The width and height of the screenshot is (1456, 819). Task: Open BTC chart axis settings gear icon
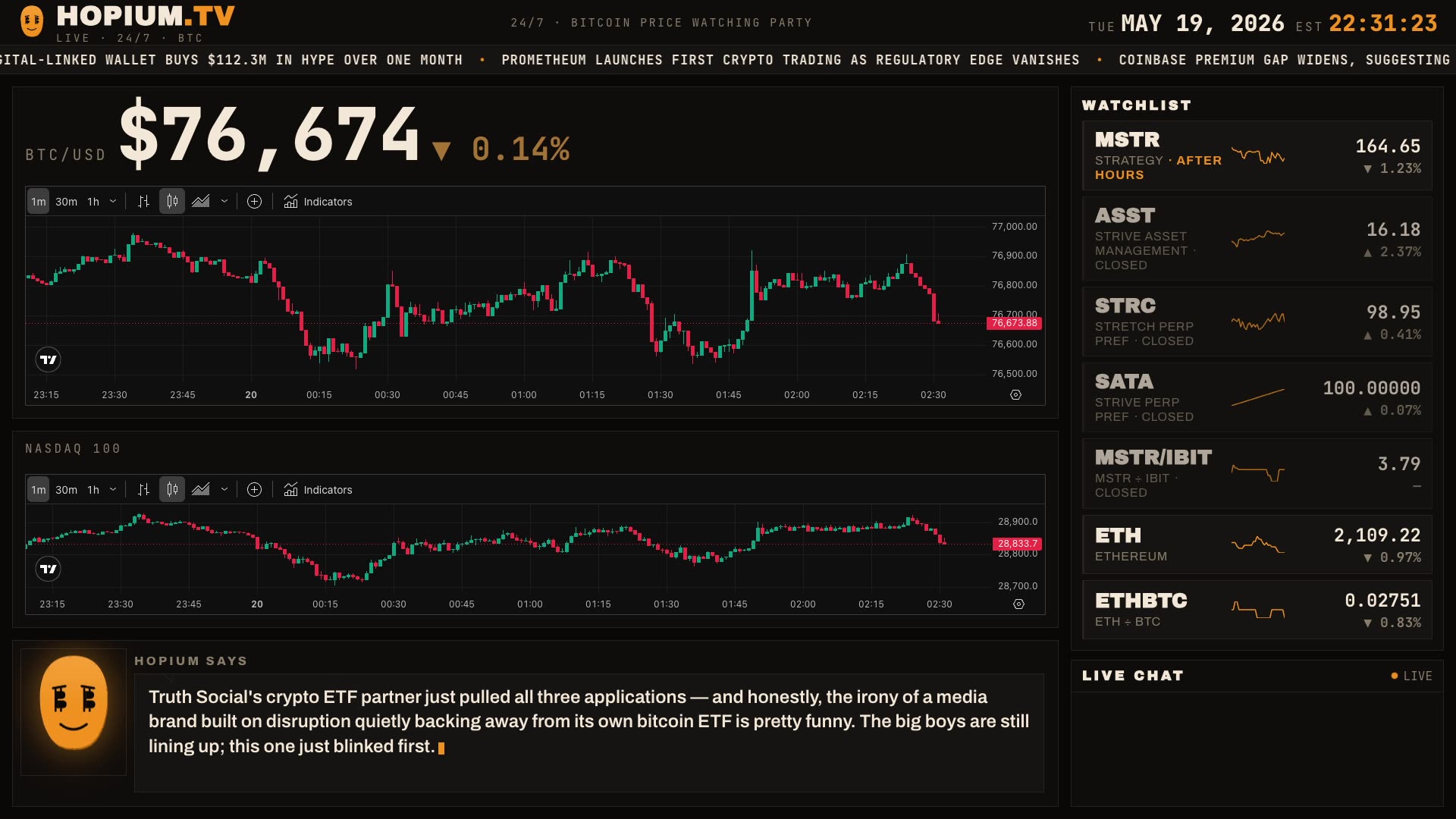coord(1016,395)
